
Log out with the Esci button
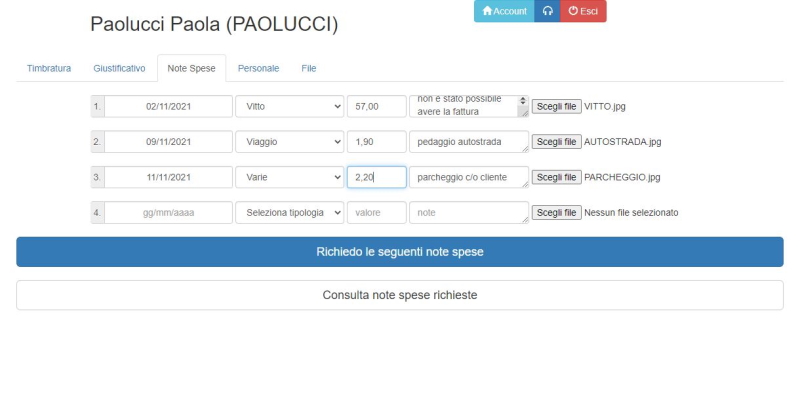coord(583,11)
